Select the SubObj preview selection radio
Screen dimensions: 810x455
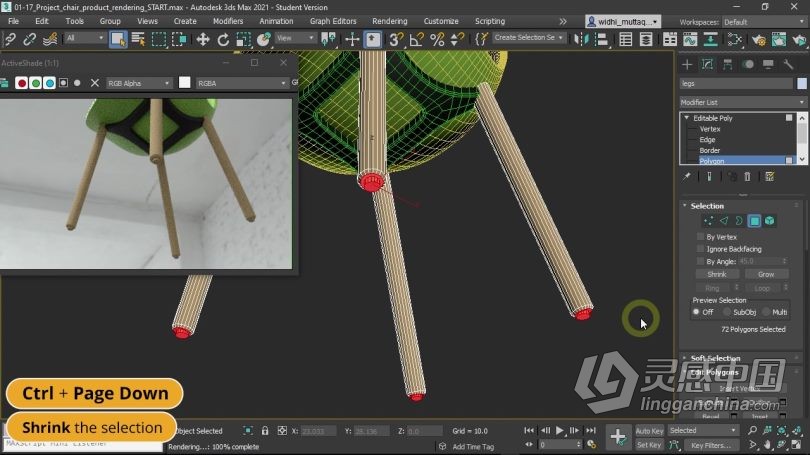pyautogui.click(x=727, y=312)
